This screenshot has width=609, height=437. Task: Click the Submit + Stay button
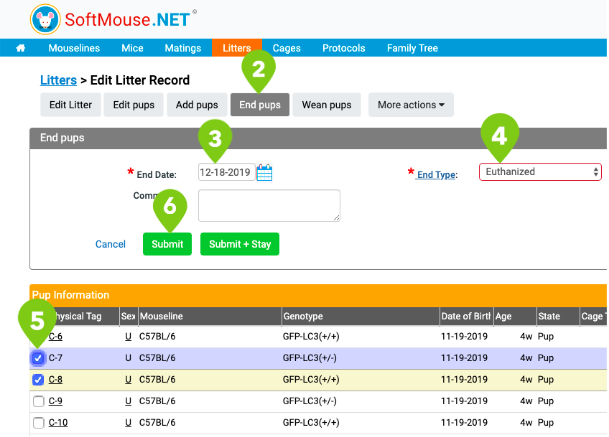(240, 244)
